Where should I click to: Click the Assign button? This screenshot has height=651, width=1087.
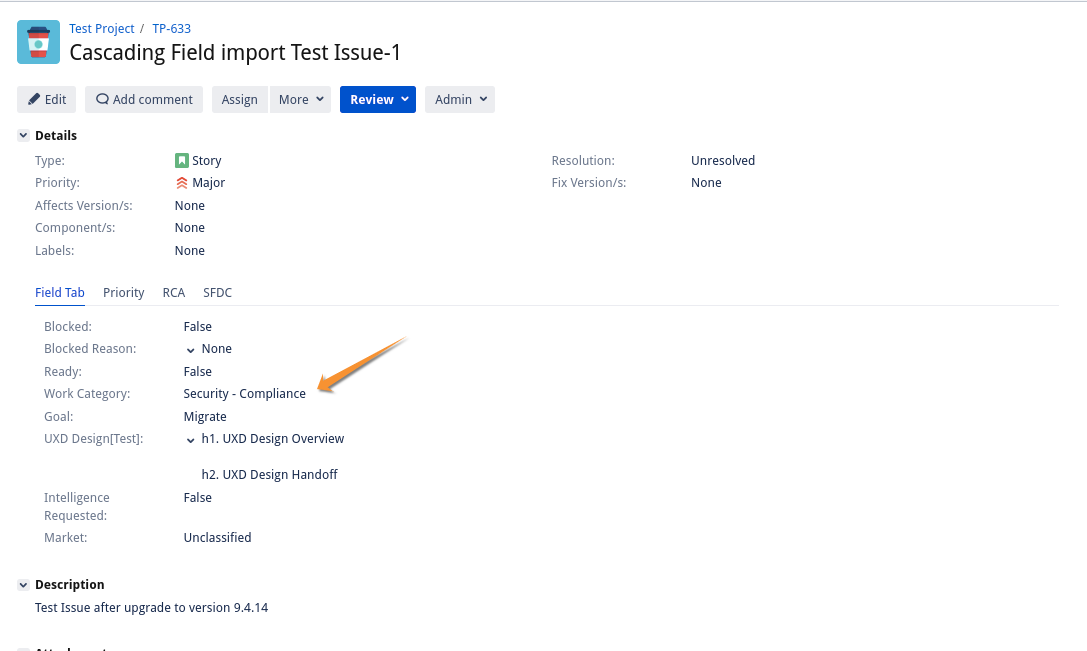point(239,99)
